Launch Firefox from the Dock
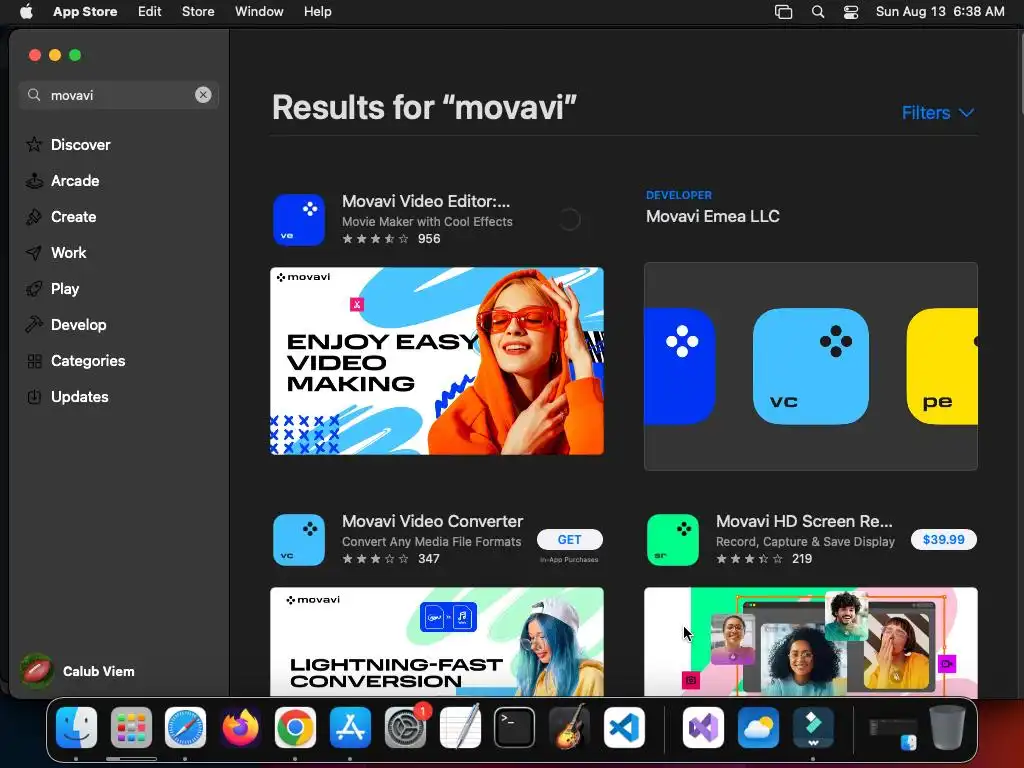Image resolution: width=1024 pixels, height=768 pixels. point(240,727)
